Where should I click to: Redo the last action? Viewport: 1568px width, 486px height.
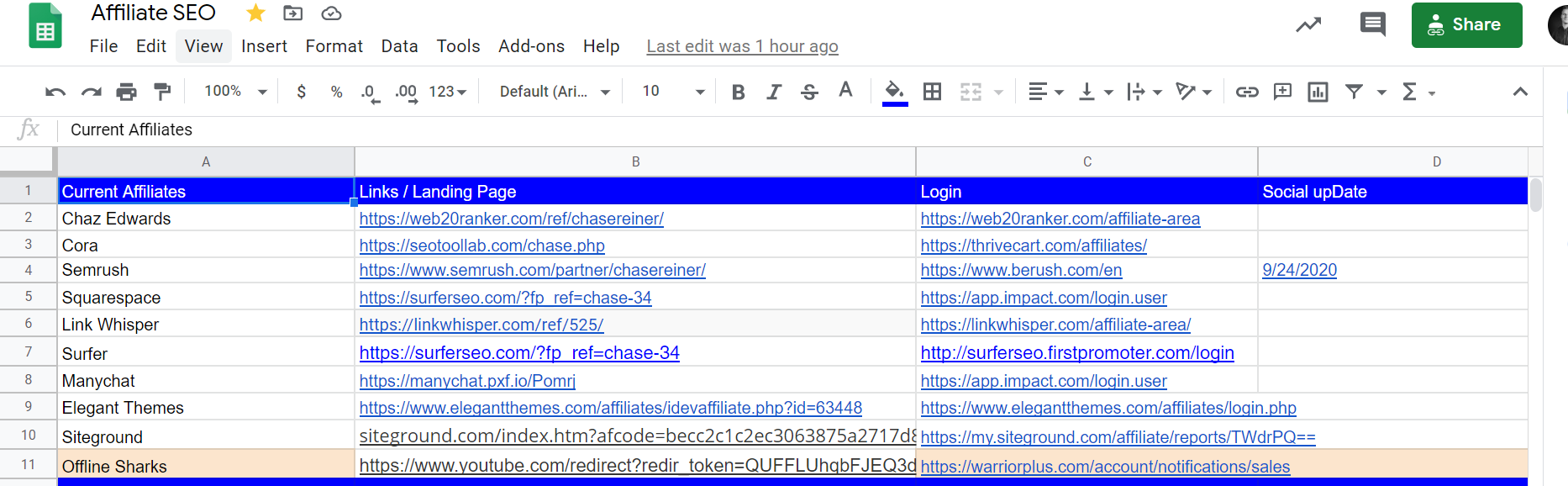point(91,92)
